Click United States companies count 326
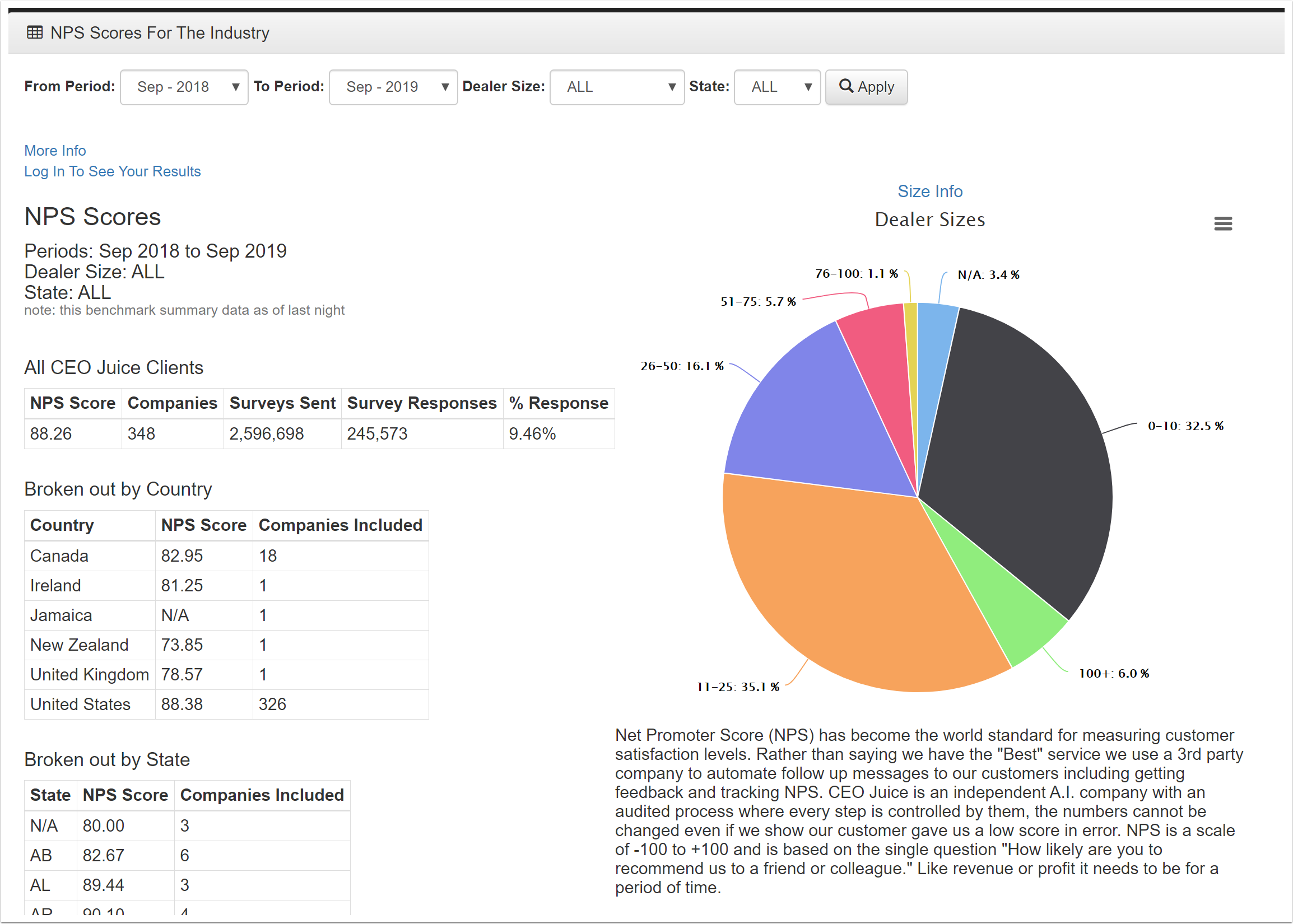 [x=272, y=704]
